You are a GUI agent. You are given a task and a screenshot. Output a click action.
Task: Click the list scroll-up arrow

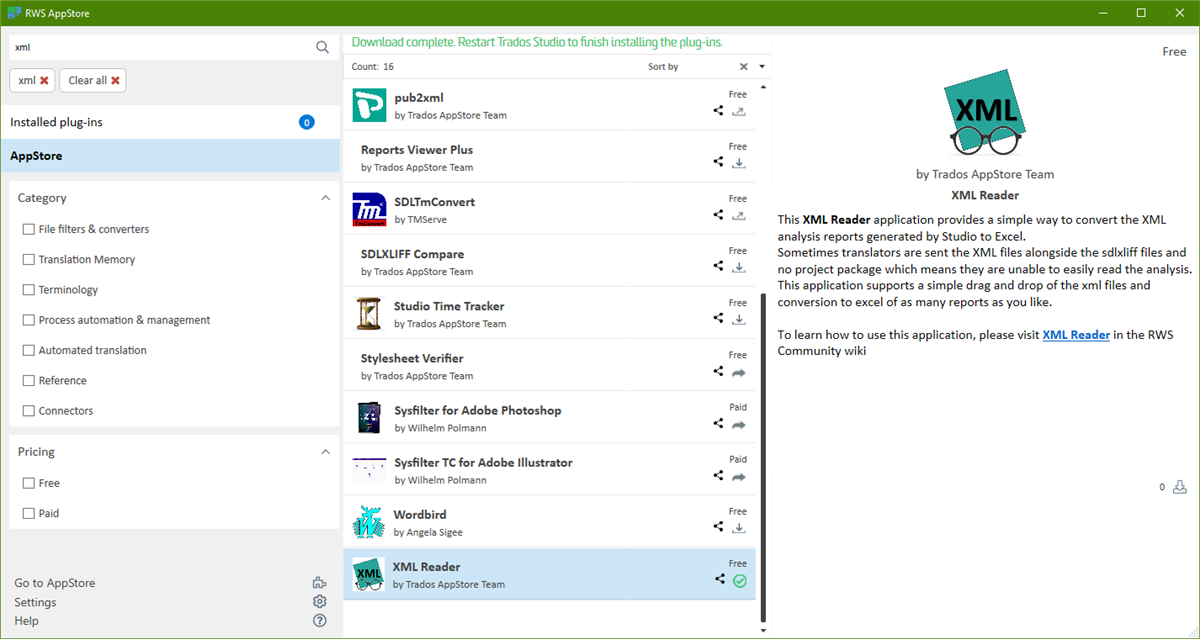[x=763, y=87]
